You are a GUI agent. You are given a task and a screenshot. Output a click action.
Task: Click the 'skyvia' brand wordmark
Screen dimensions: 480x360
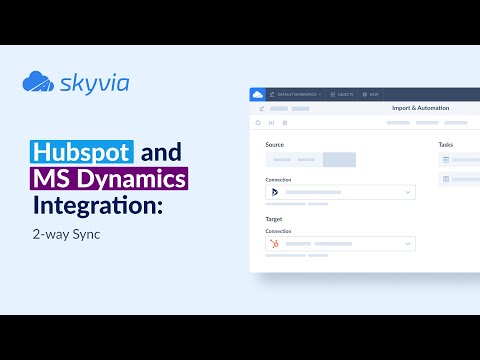(x=94, y=83)
